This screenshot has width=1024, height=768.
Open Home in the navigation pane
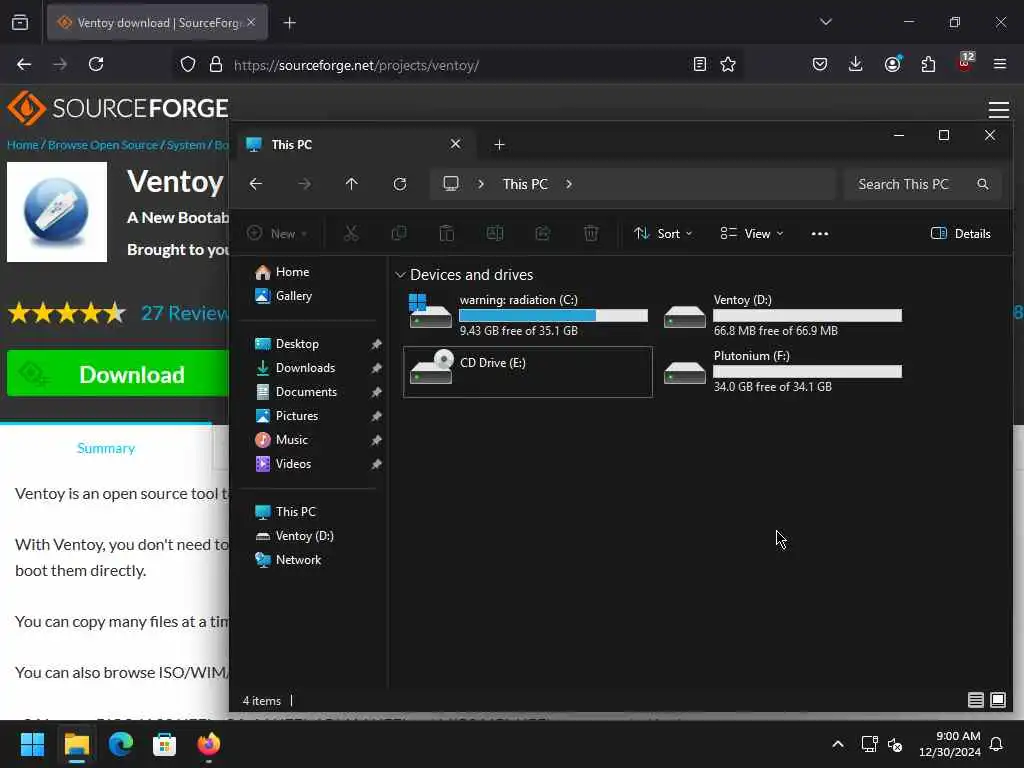tap(292, 272)
